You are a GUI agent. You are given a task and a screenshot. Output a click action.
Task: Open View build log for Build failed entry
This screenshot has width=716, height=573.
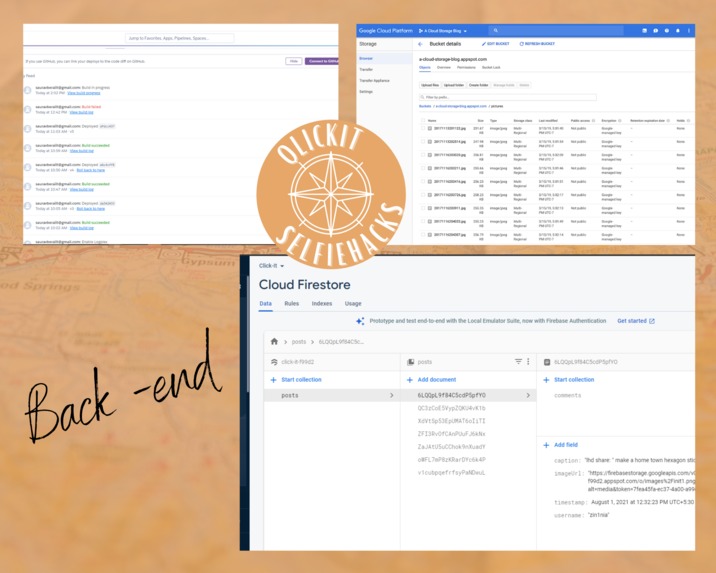tap(81, 112)
